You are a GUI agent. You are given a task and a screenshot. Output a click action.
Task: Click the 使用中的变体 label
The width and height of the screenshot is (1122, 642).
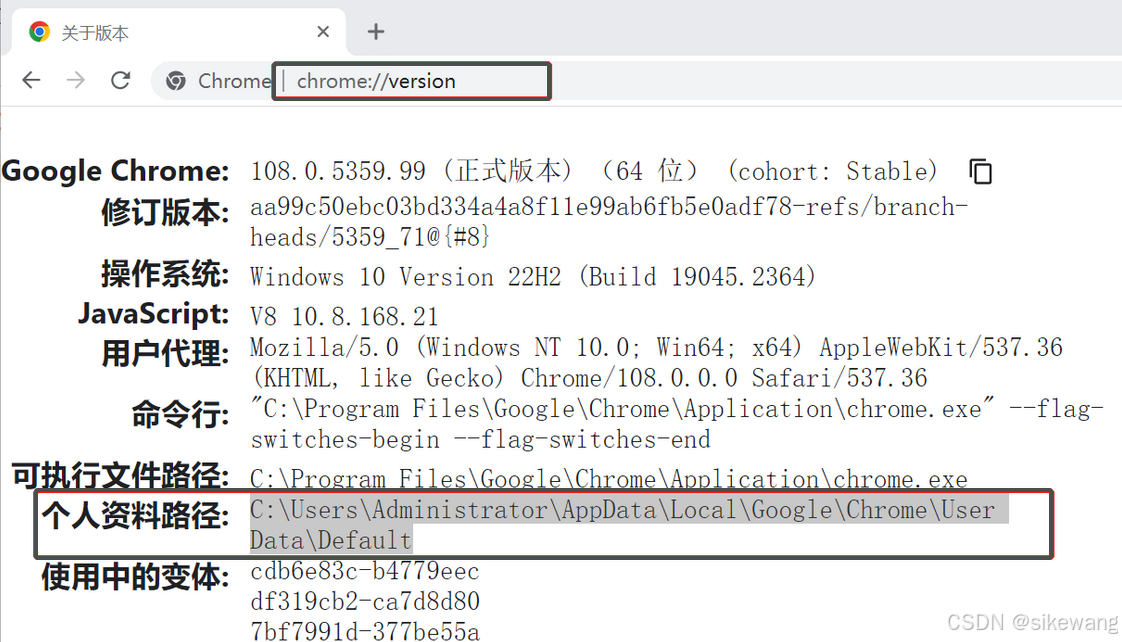135,577
